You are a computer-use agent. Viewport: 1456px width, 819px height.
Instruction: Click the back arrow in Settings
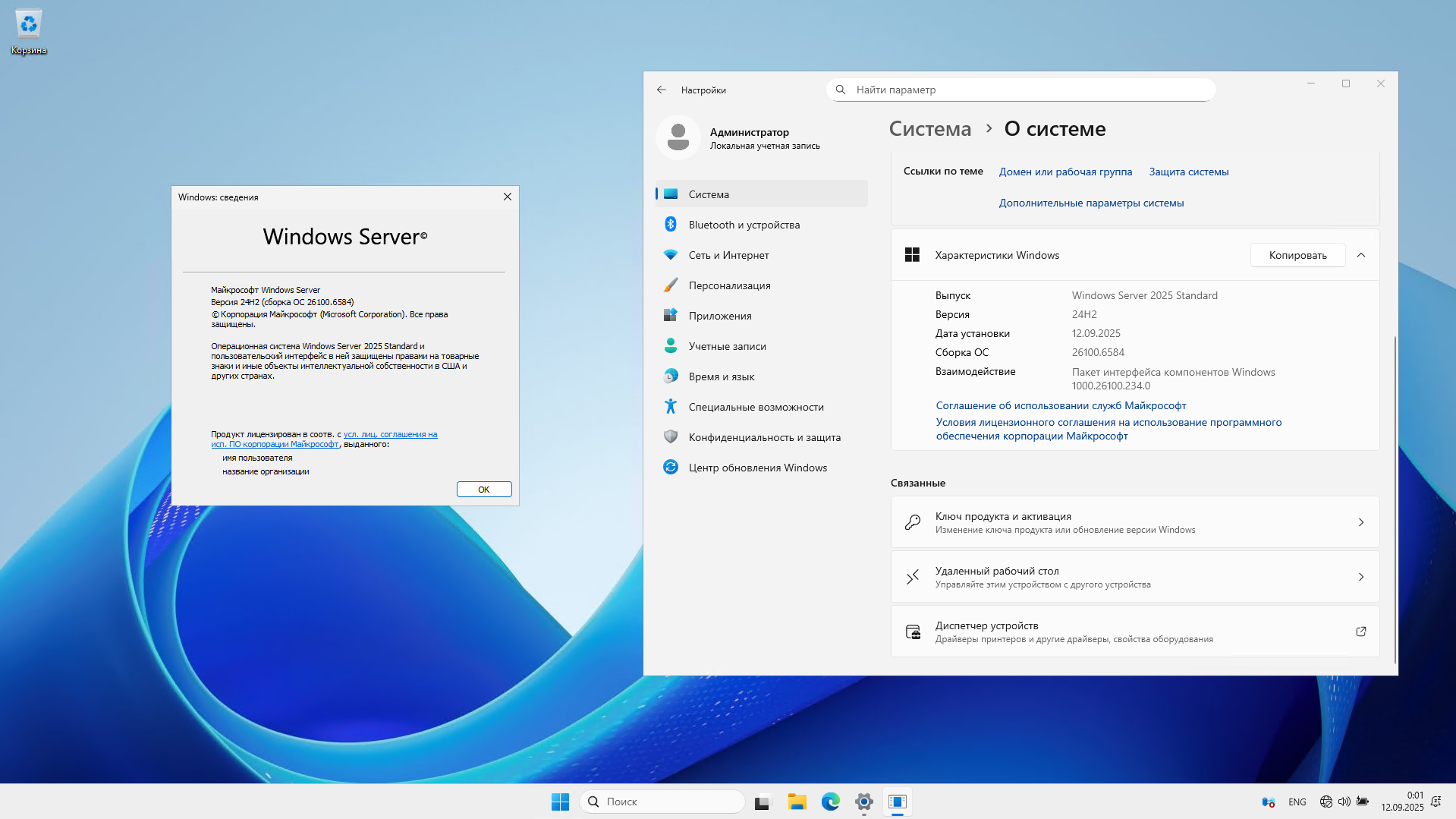[x=662, y=90]
